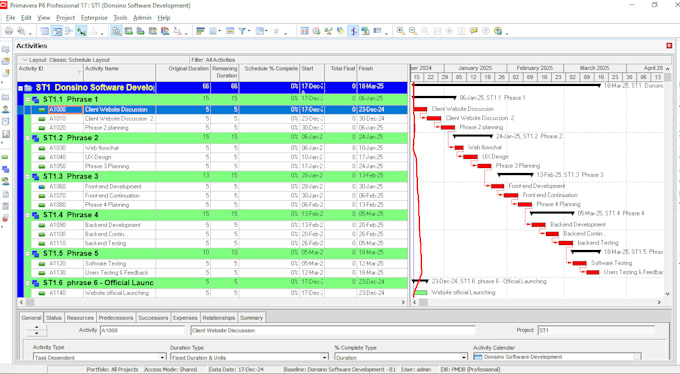Open Projects folder icon in left sidebar
The image size is (680, 374).
6,97
